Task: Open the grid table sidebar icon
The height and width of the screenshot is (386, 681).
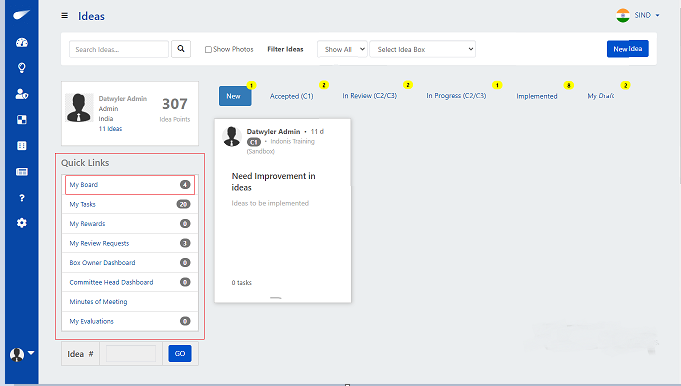Action: pyautogui.click(x=22, y=145)
